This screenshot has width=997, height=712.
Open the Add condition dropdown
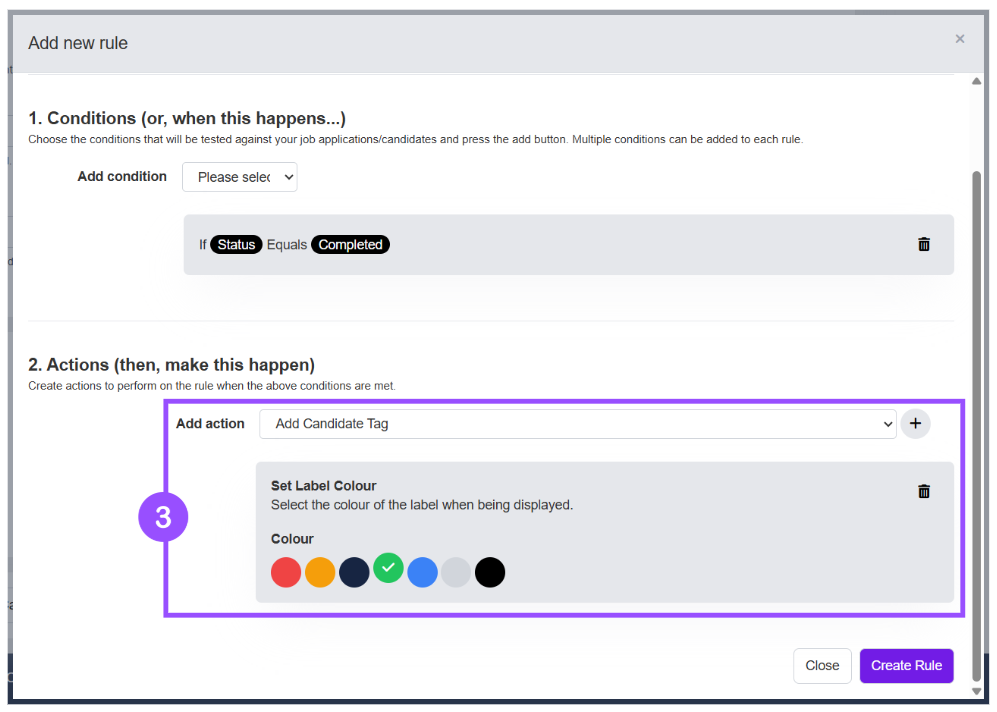tap(240, 177)
